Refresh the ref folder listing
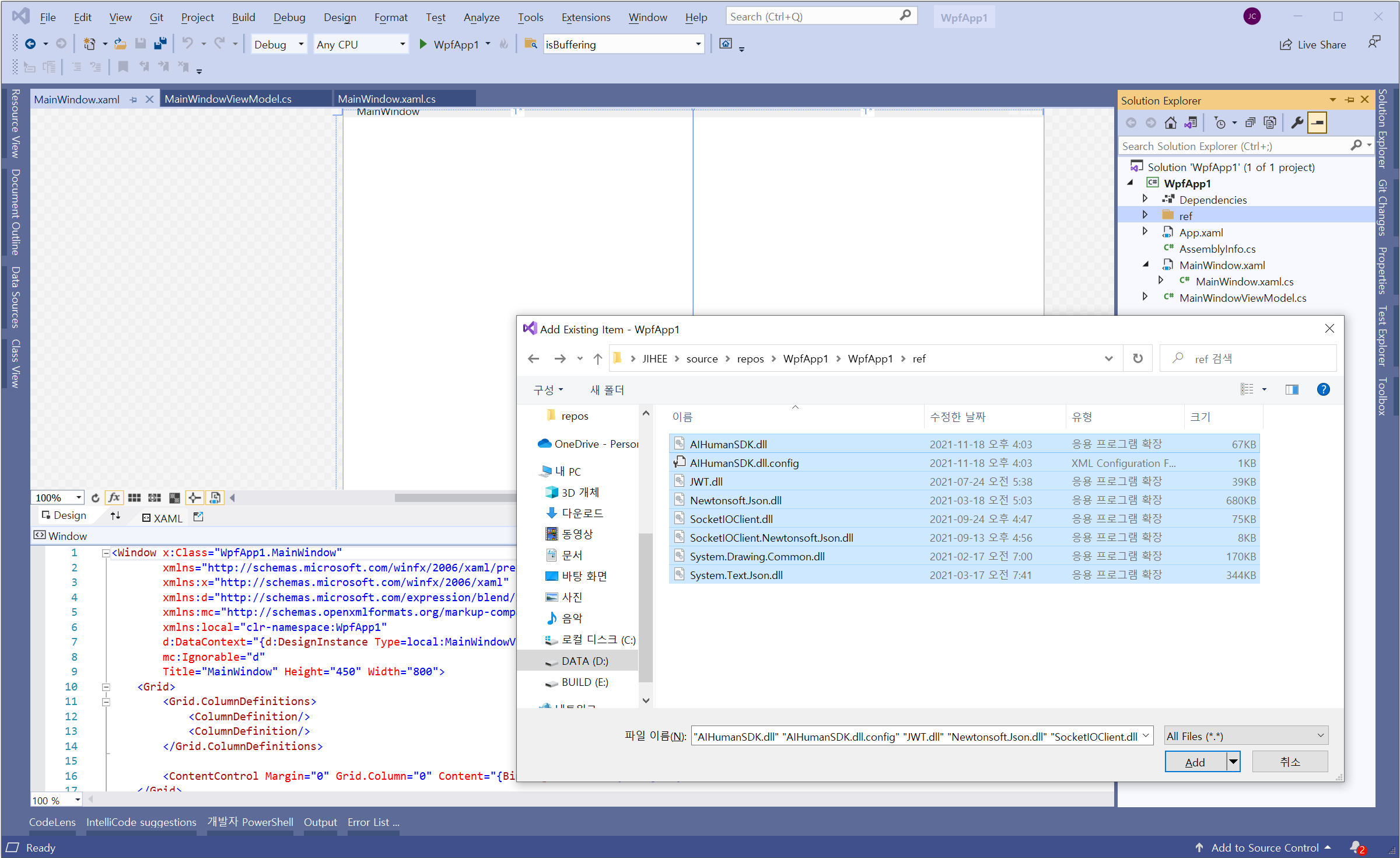 pos(1137,358)
